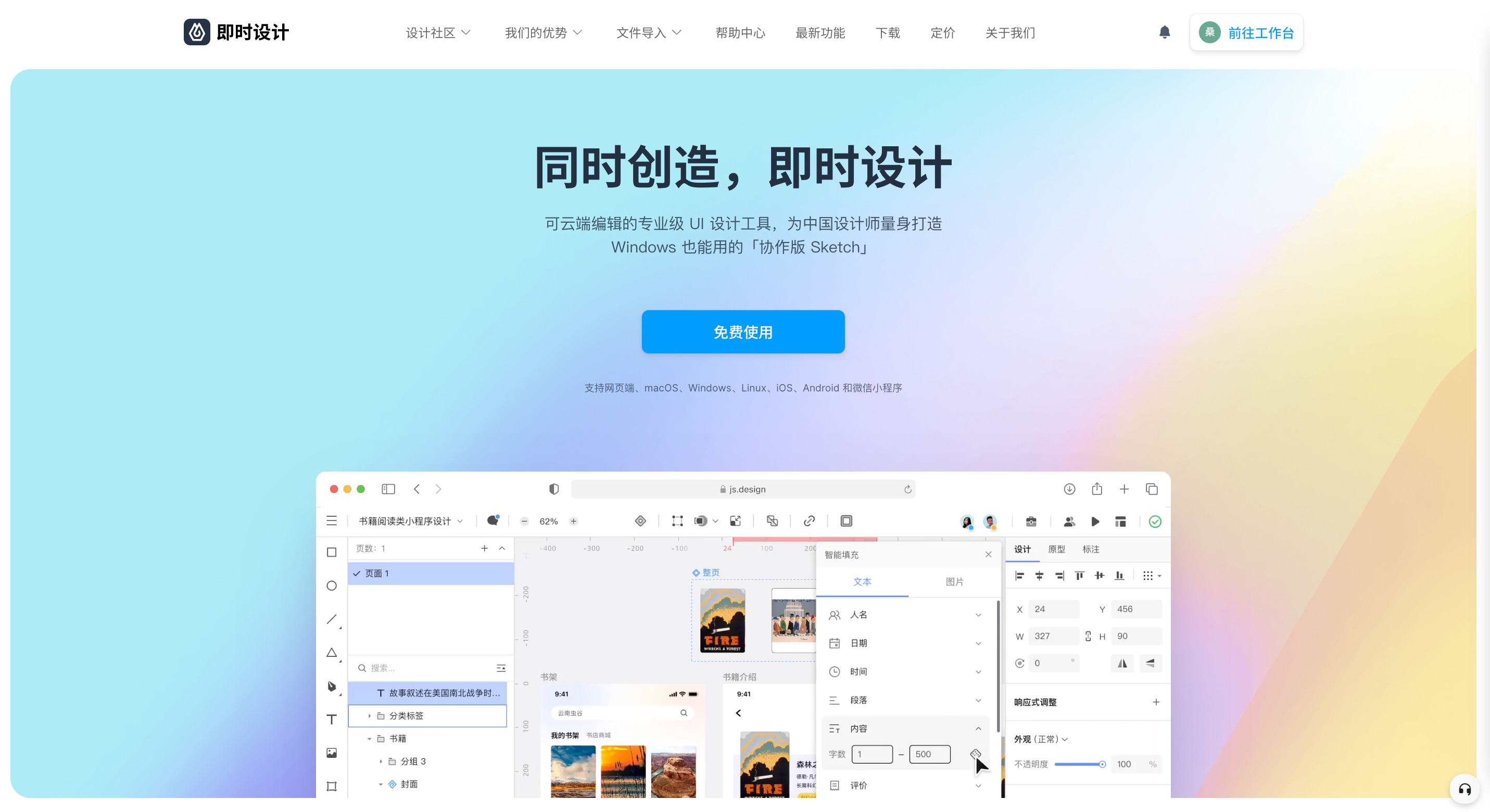Open the 外观 (正常) blend mode dropdown

[x=1041, y=739]
